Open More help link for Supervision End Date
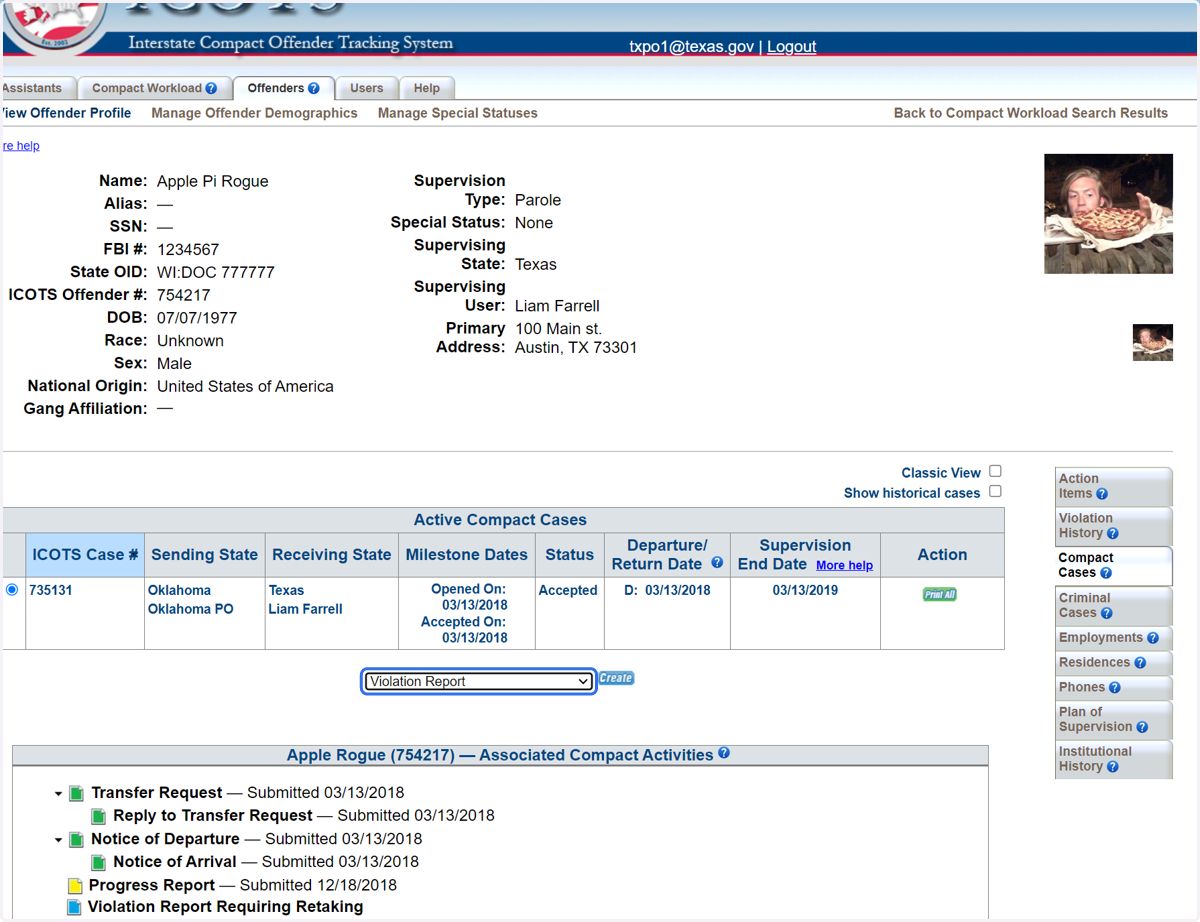The height and width of the screenshot is (922, 1200). tap(844, 565)
